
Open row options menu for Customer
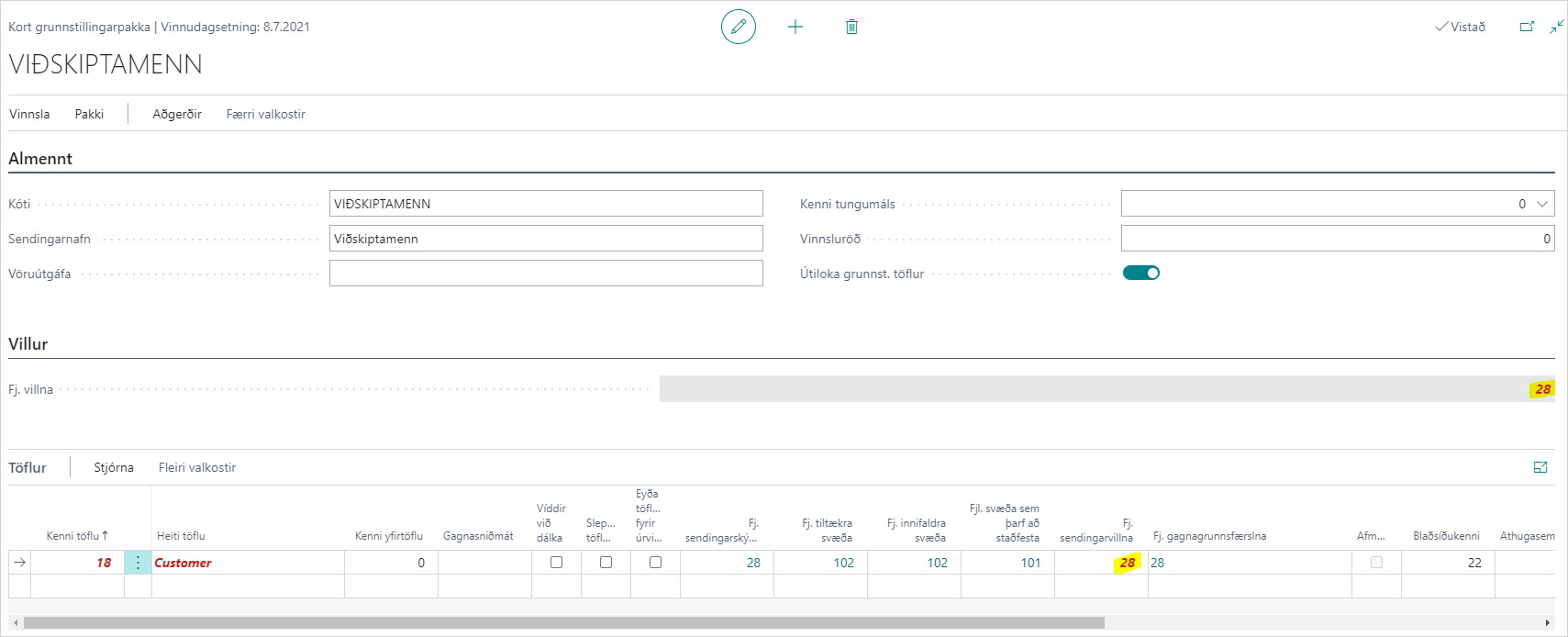[138, 563]
